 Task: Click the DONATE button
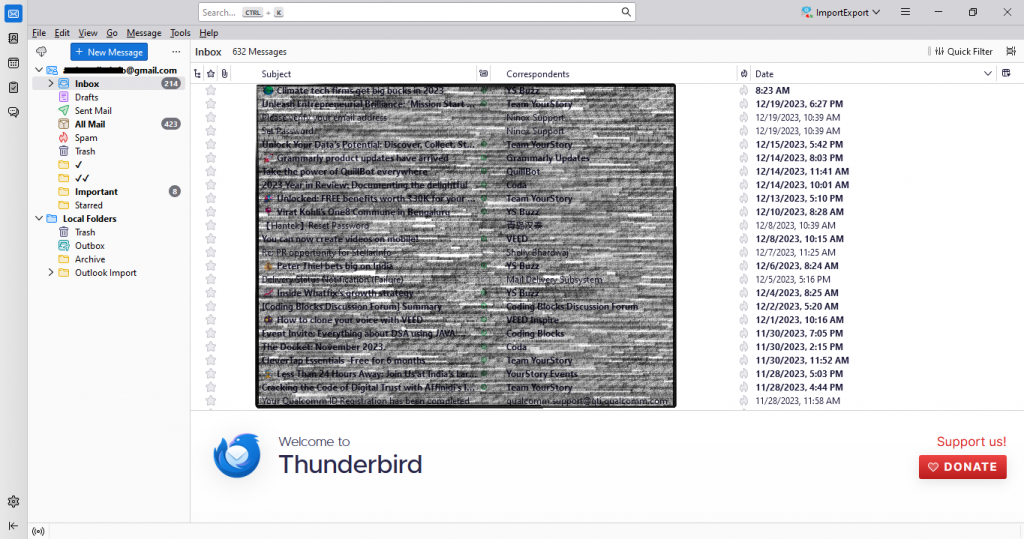[x=962, y=467]
